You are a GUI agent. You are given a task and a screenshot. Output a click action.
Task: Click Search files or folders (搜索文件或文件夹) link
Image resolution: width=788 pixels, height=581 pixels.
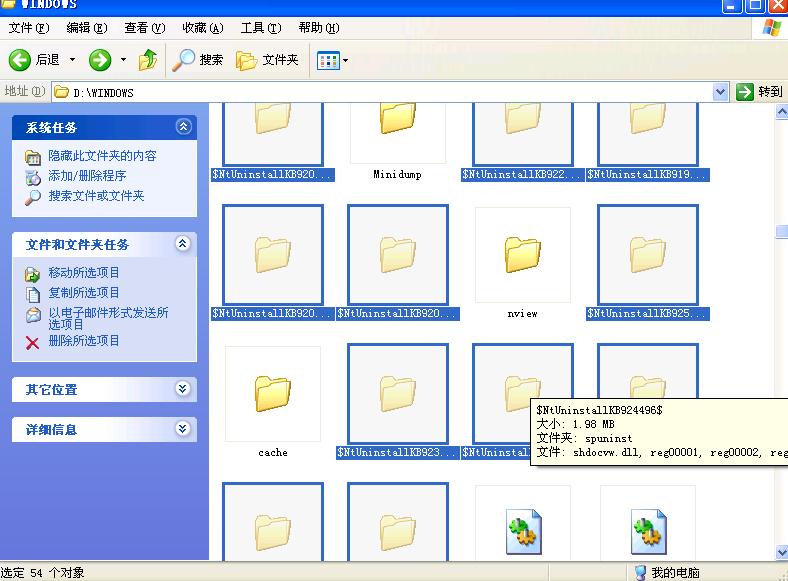[x=96, y=196]
